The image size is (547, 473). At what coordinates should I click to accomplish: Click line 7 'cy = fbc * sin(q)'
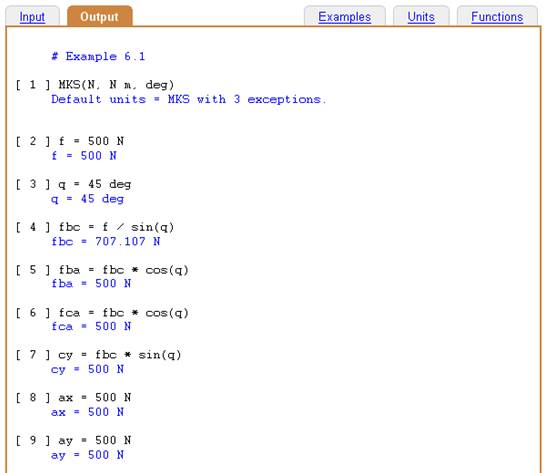[x=119, y=355]
